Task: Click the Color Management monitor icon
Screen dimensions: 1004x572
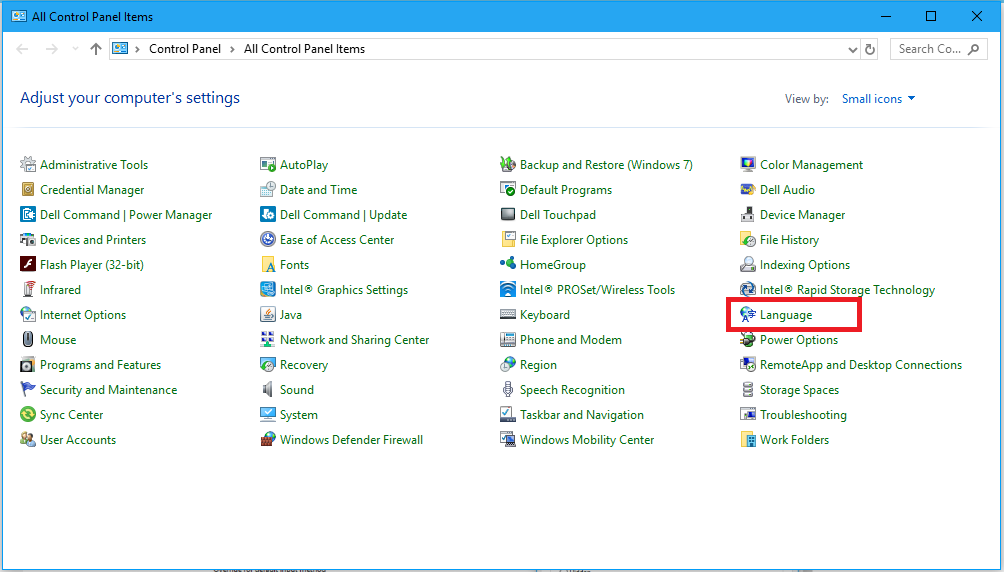Action: point(748,165)
